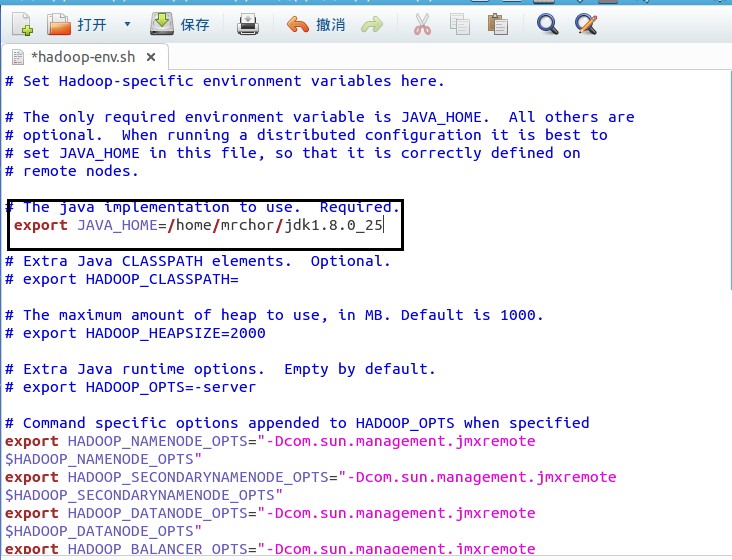Viewport: 732px width, 560px height.
Task: Switch to the *hadoop-env.sh tab
Action: coord(83,57)
